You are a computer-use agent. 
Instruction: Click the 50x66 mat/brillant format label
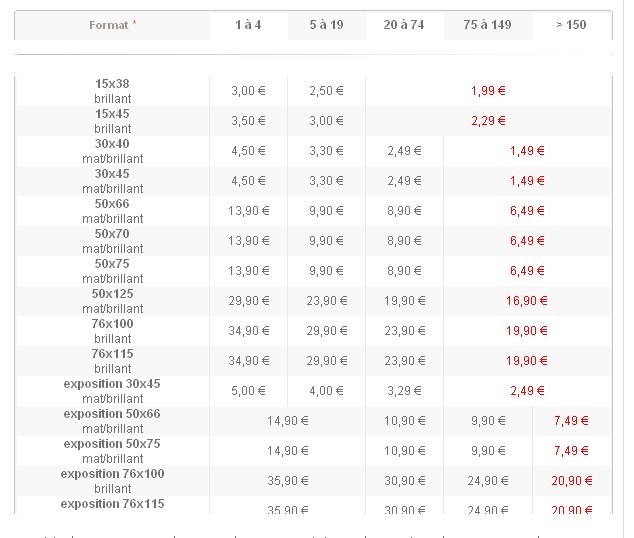[x=112, y=211]
